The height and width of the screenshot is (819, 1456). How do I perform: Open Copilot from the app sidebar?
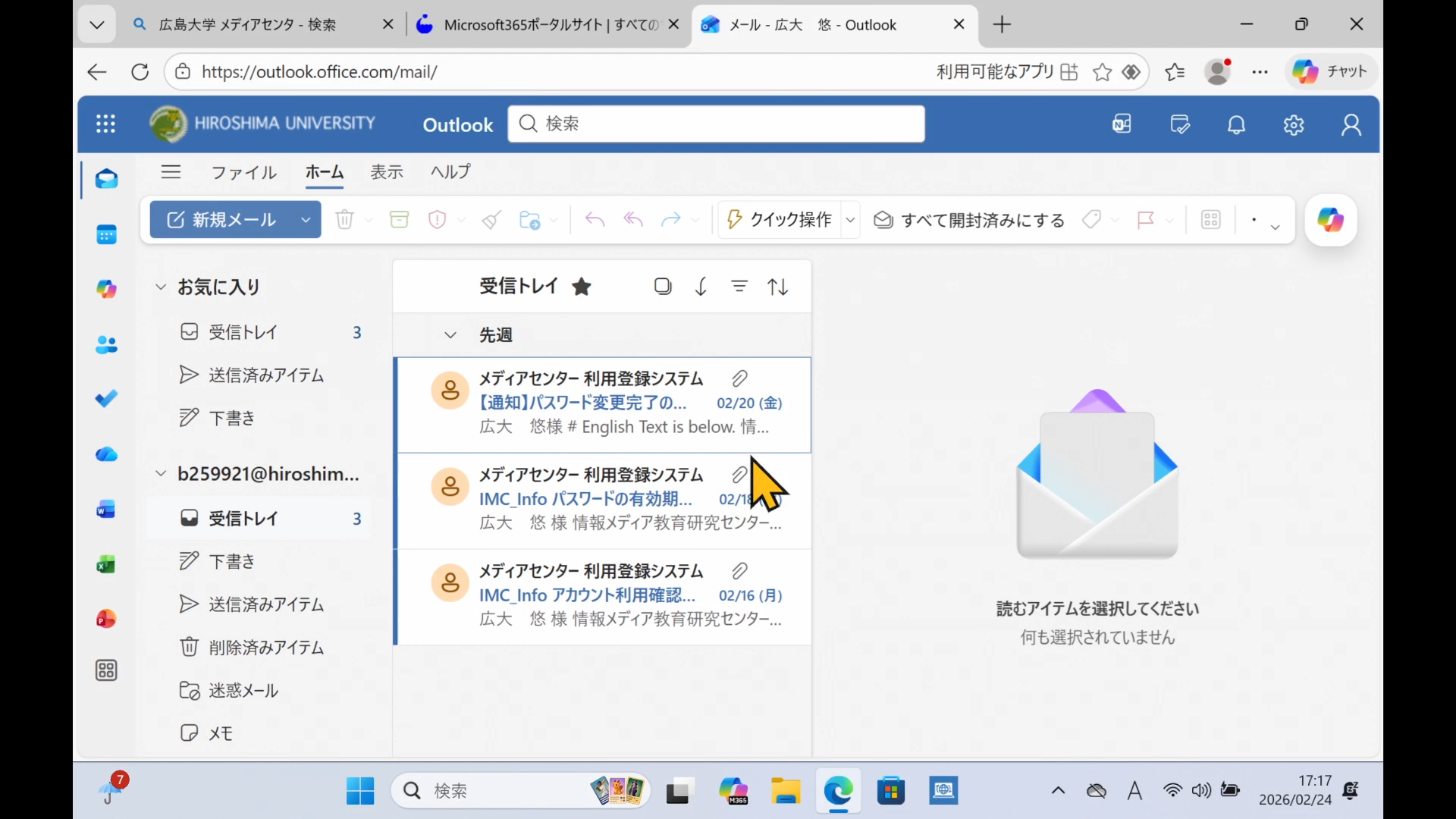point(107,289)
